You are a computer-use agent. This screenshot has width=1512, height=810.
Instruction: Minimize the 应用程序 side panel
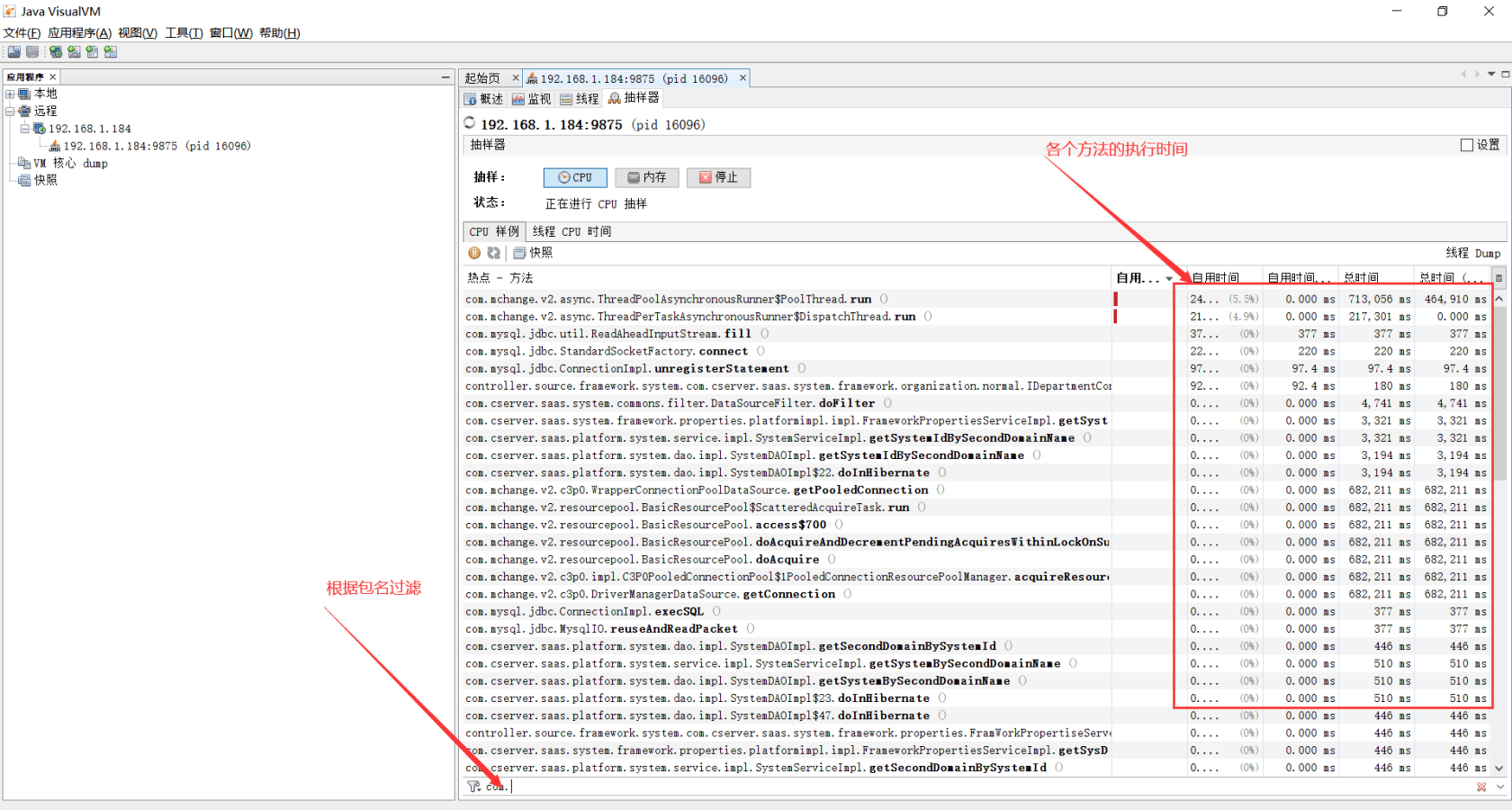pos(445,77)
